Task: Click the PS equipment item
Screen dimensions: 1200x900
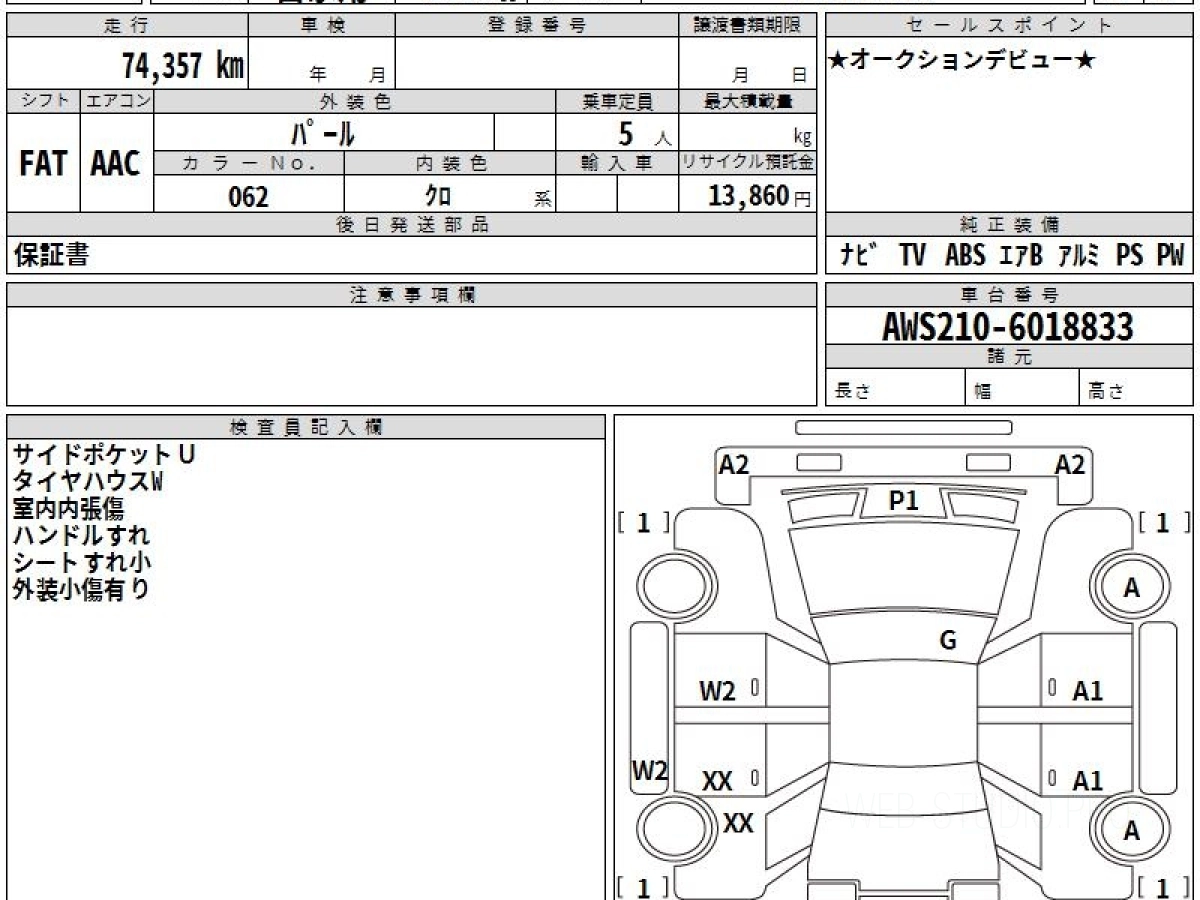Action: click(1130, 255)
